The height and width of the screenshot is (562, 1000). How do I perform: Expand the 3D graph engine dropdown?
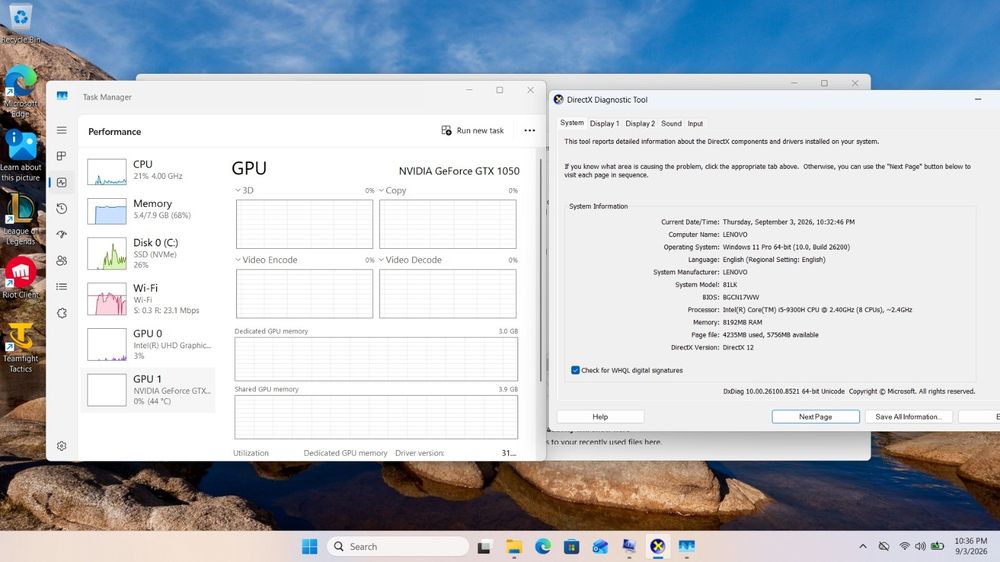click(238, 190)
